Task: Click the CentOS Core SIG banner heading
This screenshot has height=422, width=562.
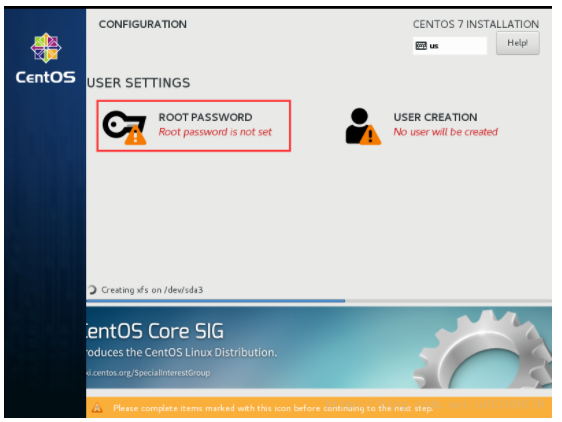Action: tap(155, 331)
